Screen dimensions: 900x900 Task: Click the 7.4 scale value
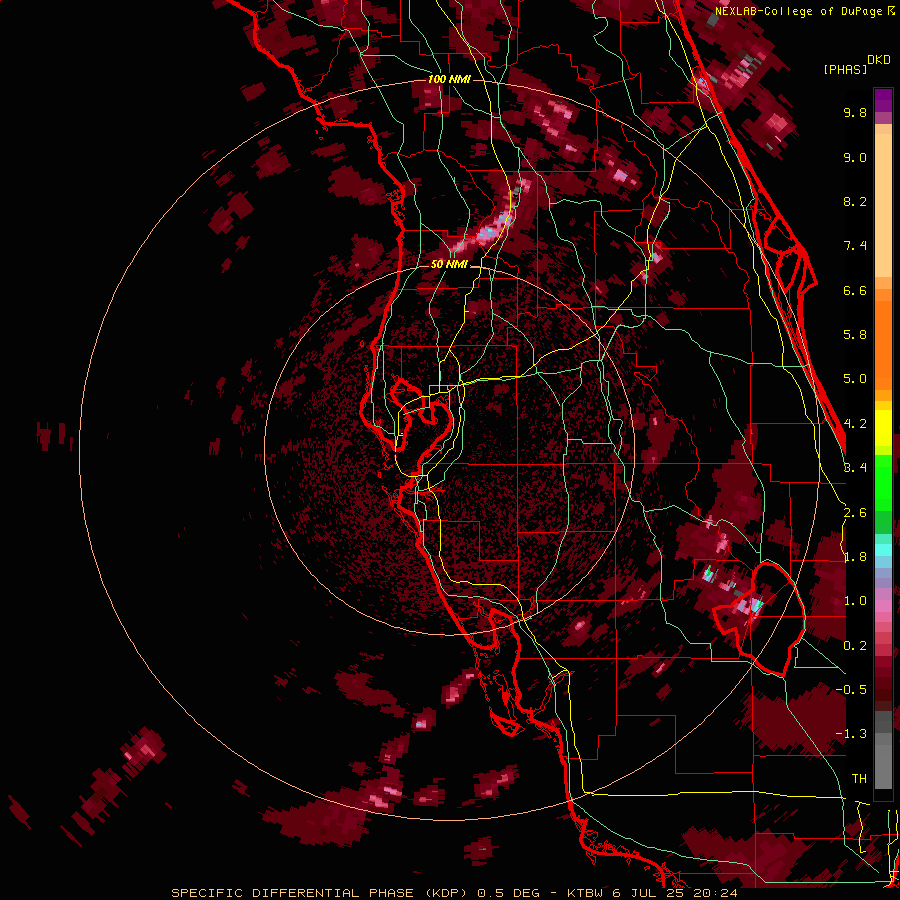point(855,246)
